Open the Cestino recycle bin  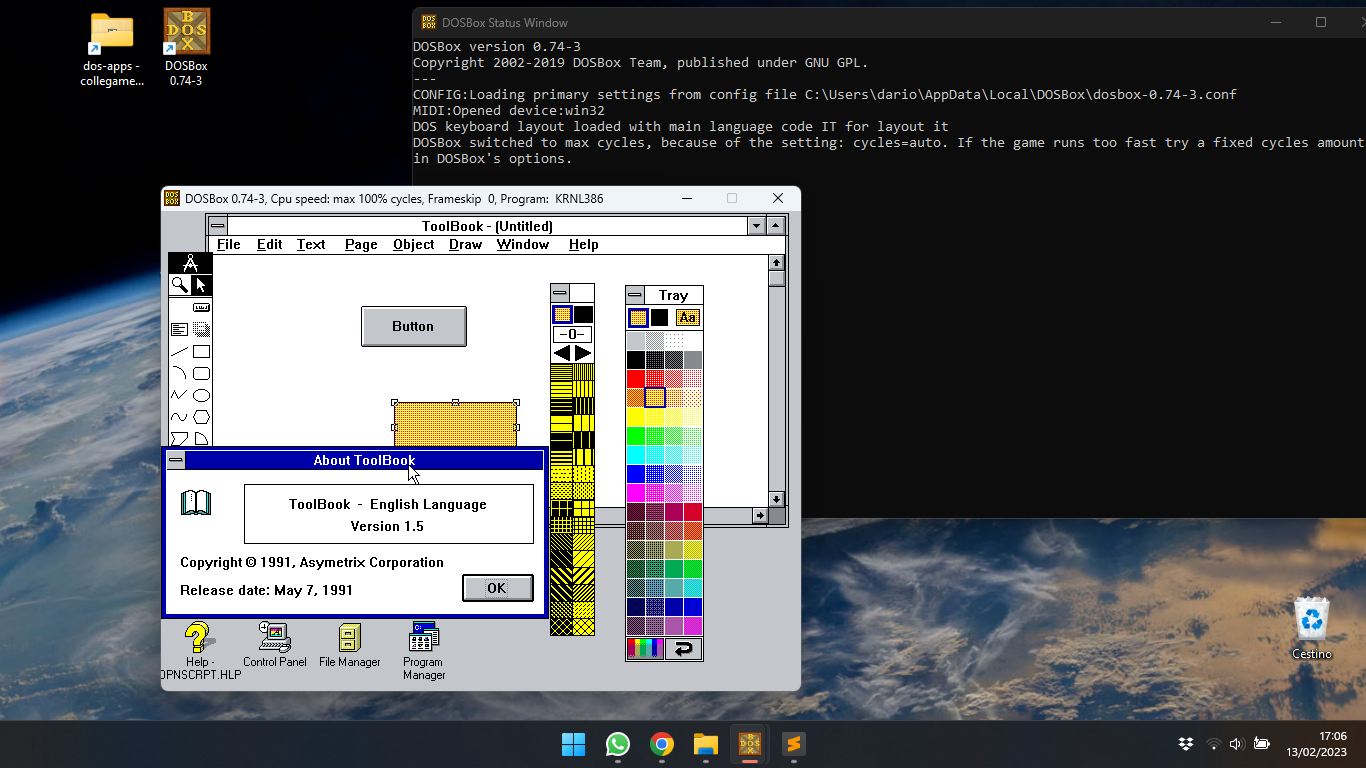pyautogui.click(x=1312, y=627)
